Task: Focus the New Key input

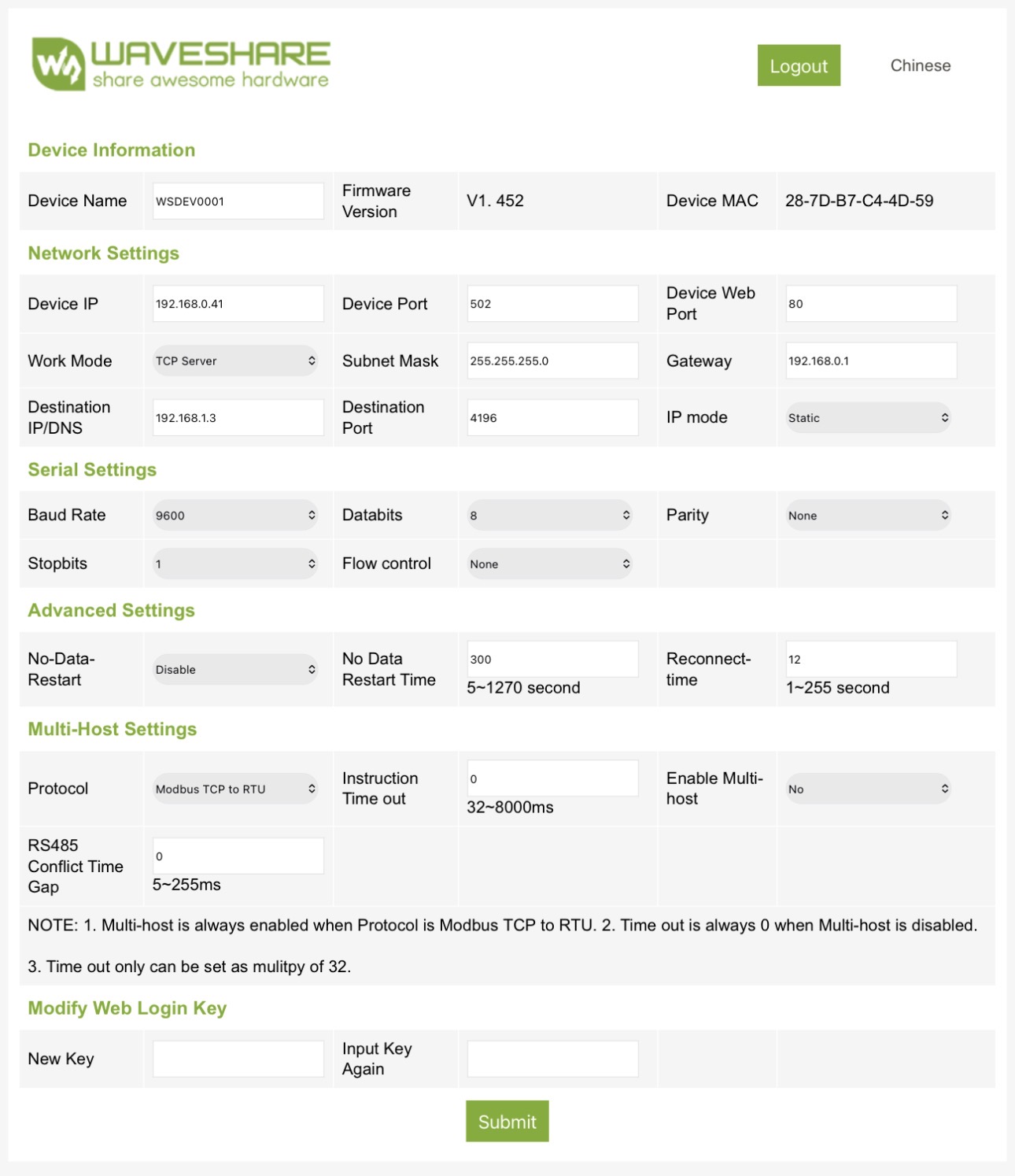Action: (x=238, y=1059)
